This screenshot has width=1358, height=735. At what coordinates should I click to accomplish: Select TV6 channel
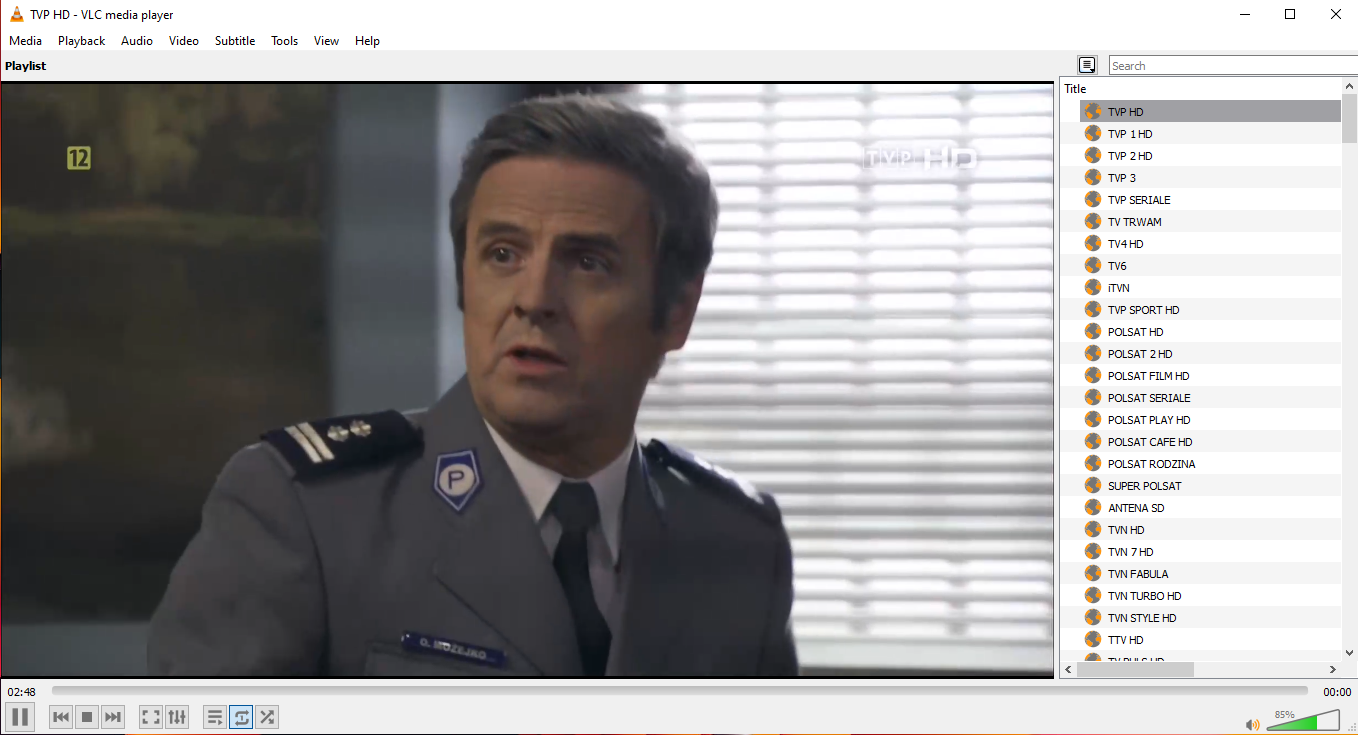pos(1210,266)
